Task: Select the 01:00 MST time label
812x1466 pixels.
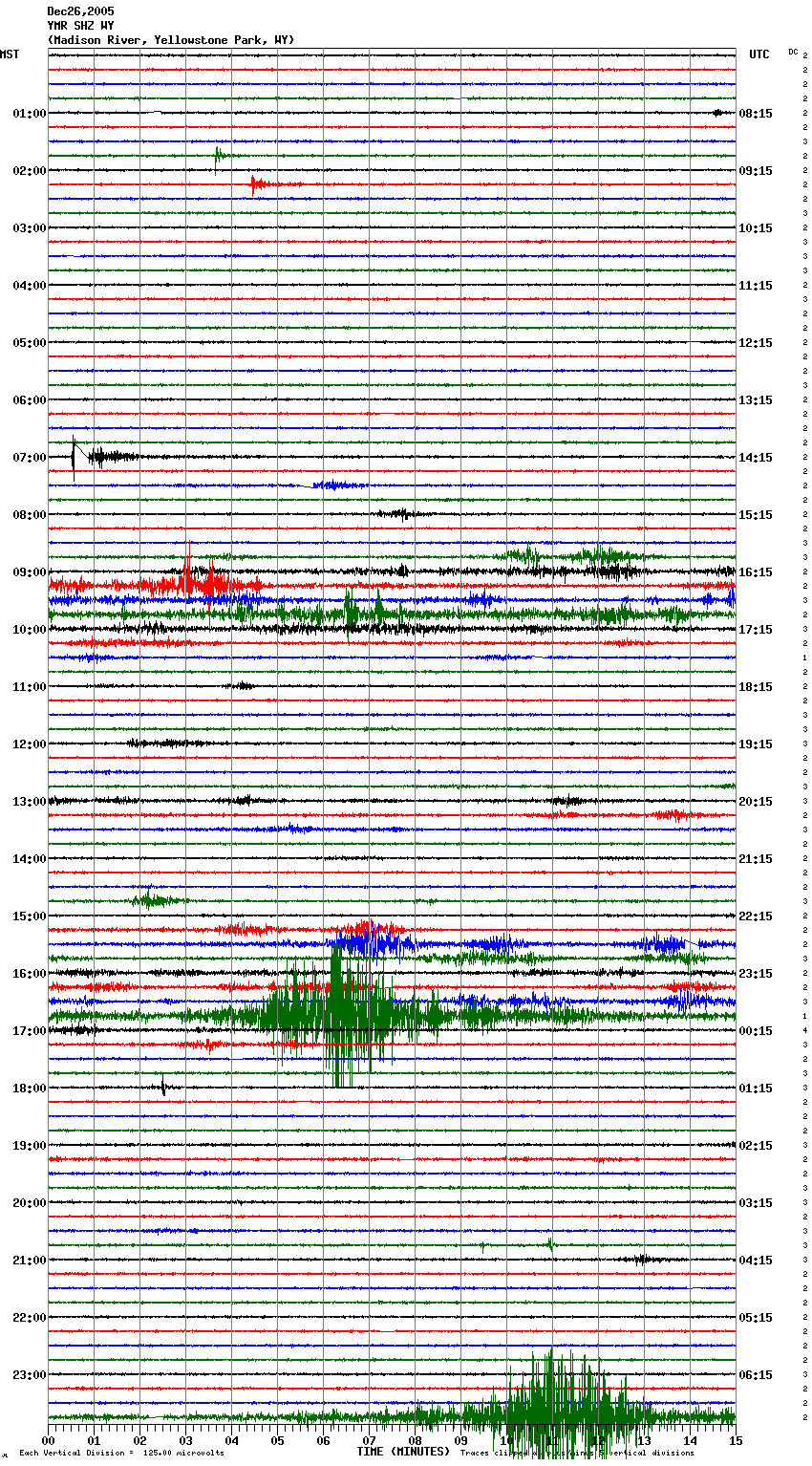Action: click(30, 114)
